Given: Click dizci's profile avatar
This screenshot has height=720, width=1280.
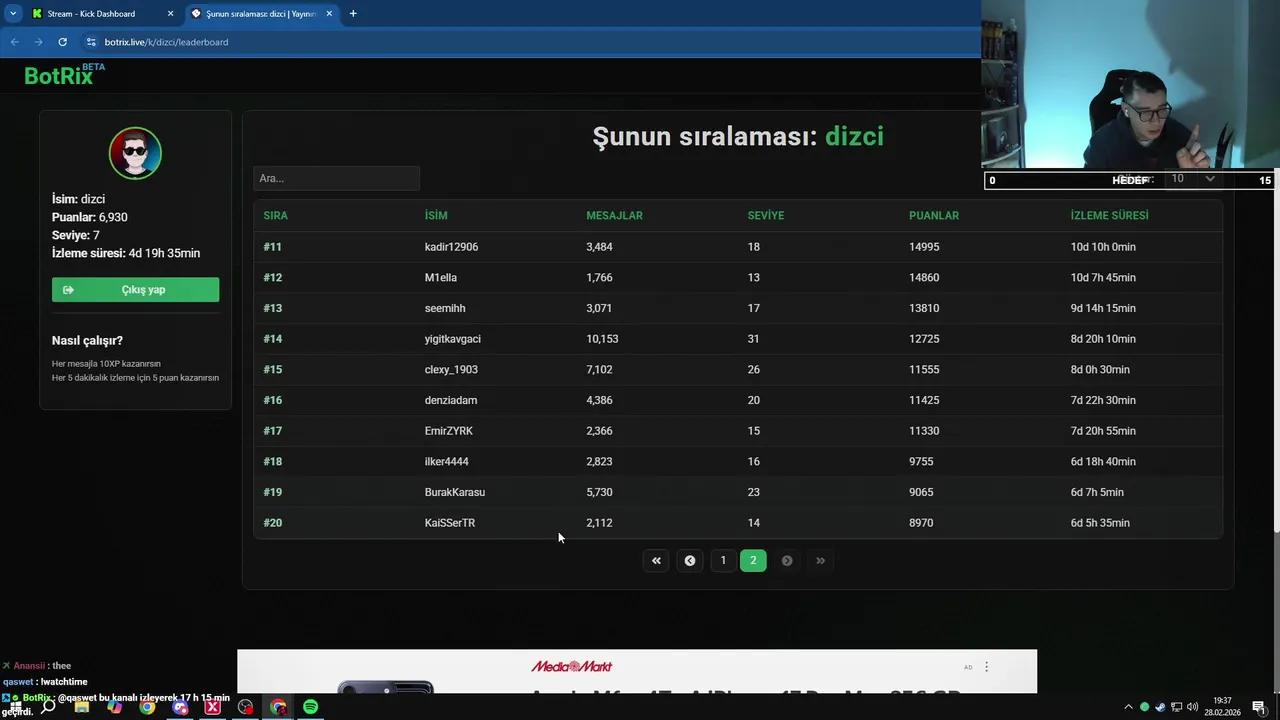Looking at the screenshot, I should 135,153.
